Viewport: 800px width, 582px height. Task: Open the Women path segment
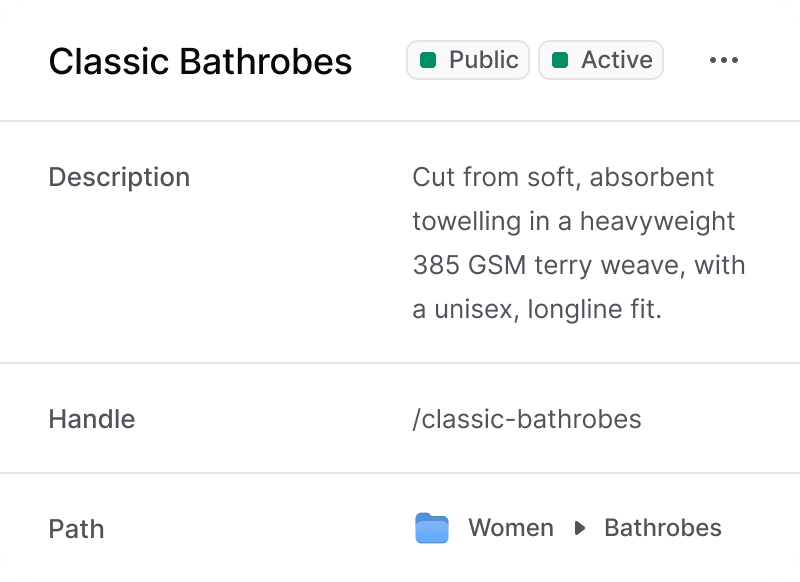510,528
